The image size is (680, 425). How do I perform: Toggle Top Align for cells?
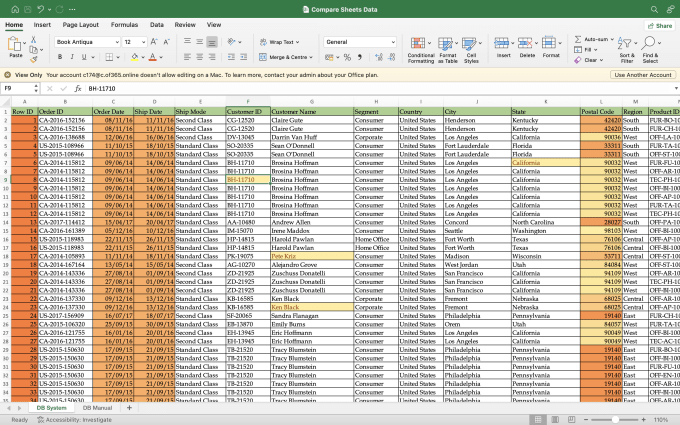(187, 42)
